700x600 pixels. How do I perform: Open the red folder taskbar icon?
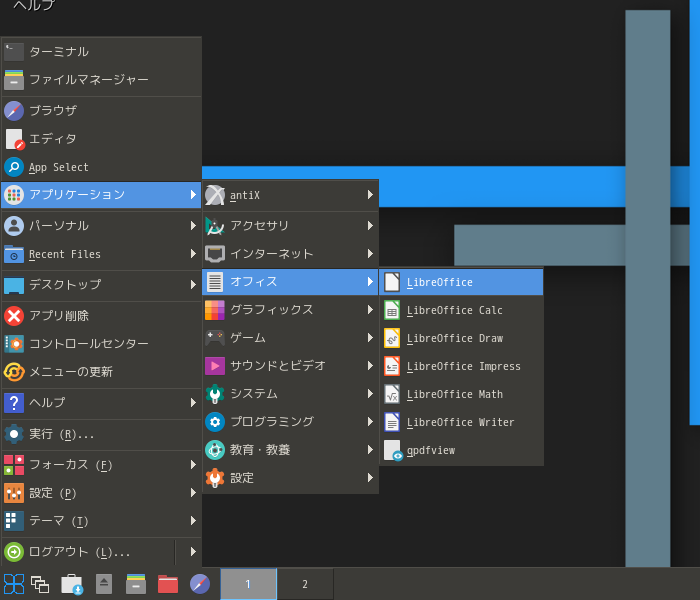click(168, 584)
